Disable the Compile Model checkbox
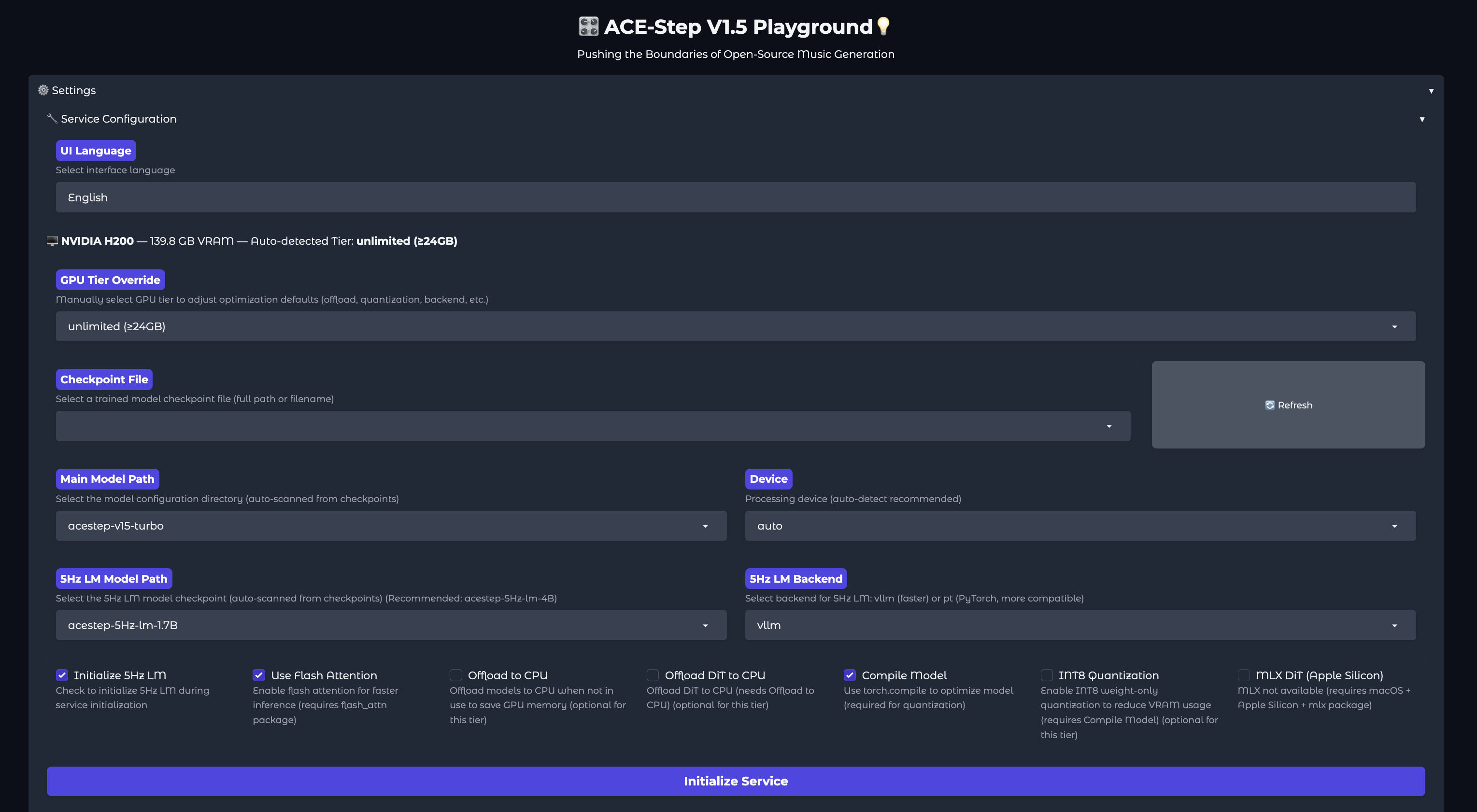The height and width of the screenshot is (812, 1477). coord(850,675)
